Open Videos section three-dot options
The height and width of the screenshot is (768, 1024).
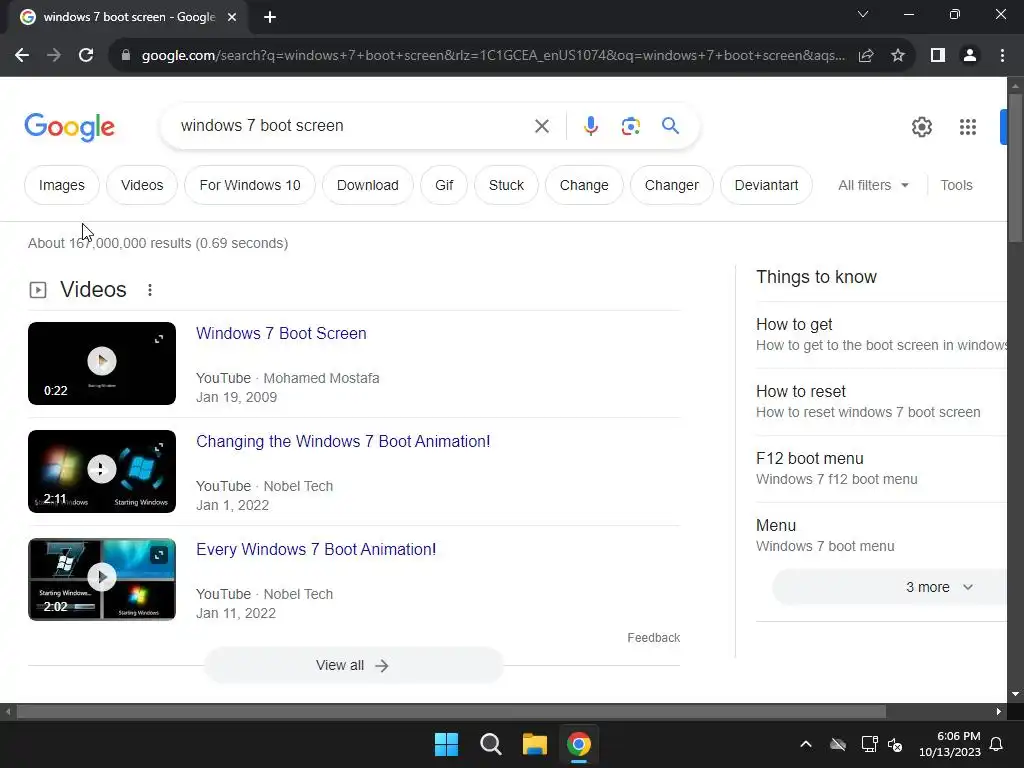click(150, 290)
